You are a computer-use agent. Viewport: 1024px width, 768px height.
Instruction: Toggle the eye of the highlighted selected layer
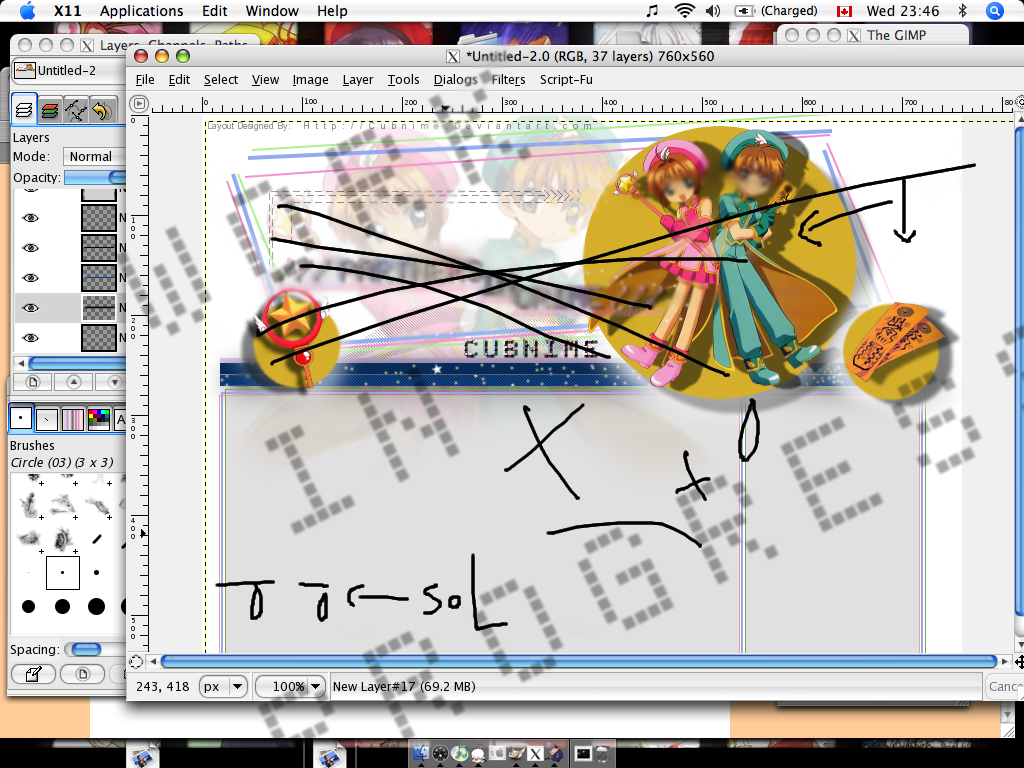click(30, 308)
